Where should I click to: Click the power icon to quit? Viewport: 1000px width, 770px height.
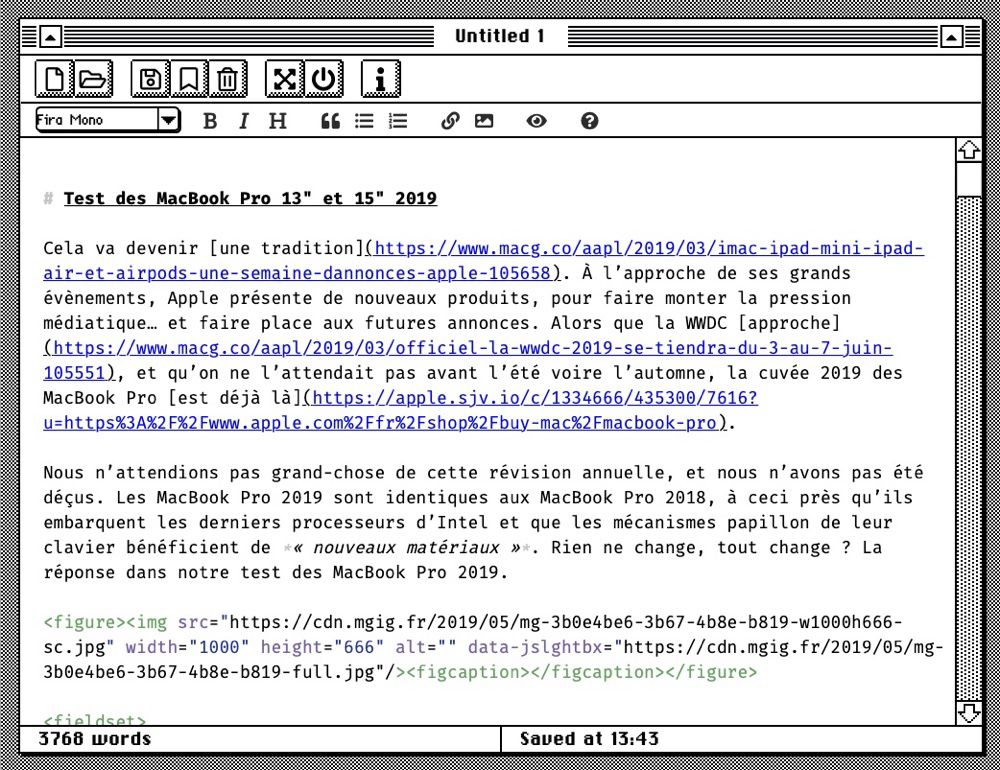coord(323,79)
